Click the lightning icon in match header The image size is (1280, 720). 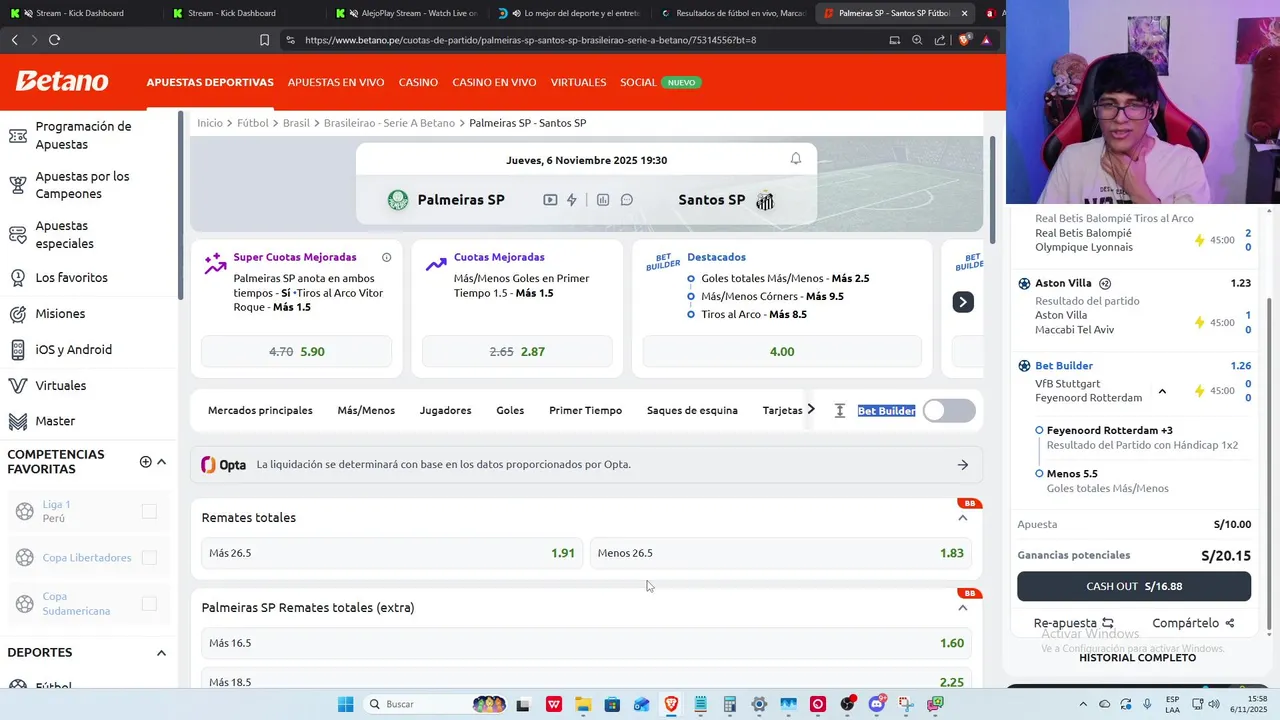tap(572, 200)
